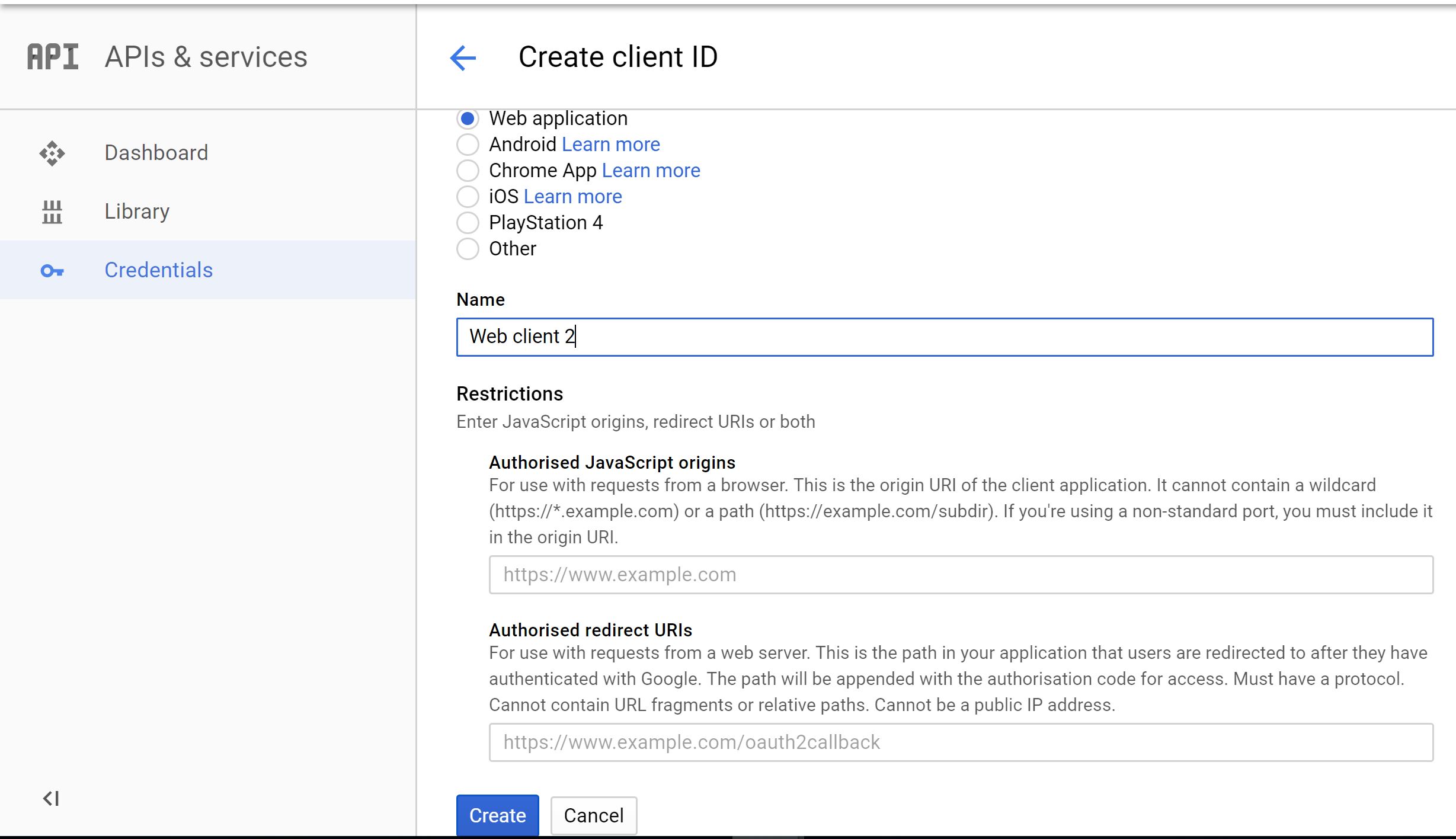Select the Android application type
Screen dimensions: 1456x839
coord(468,145)
